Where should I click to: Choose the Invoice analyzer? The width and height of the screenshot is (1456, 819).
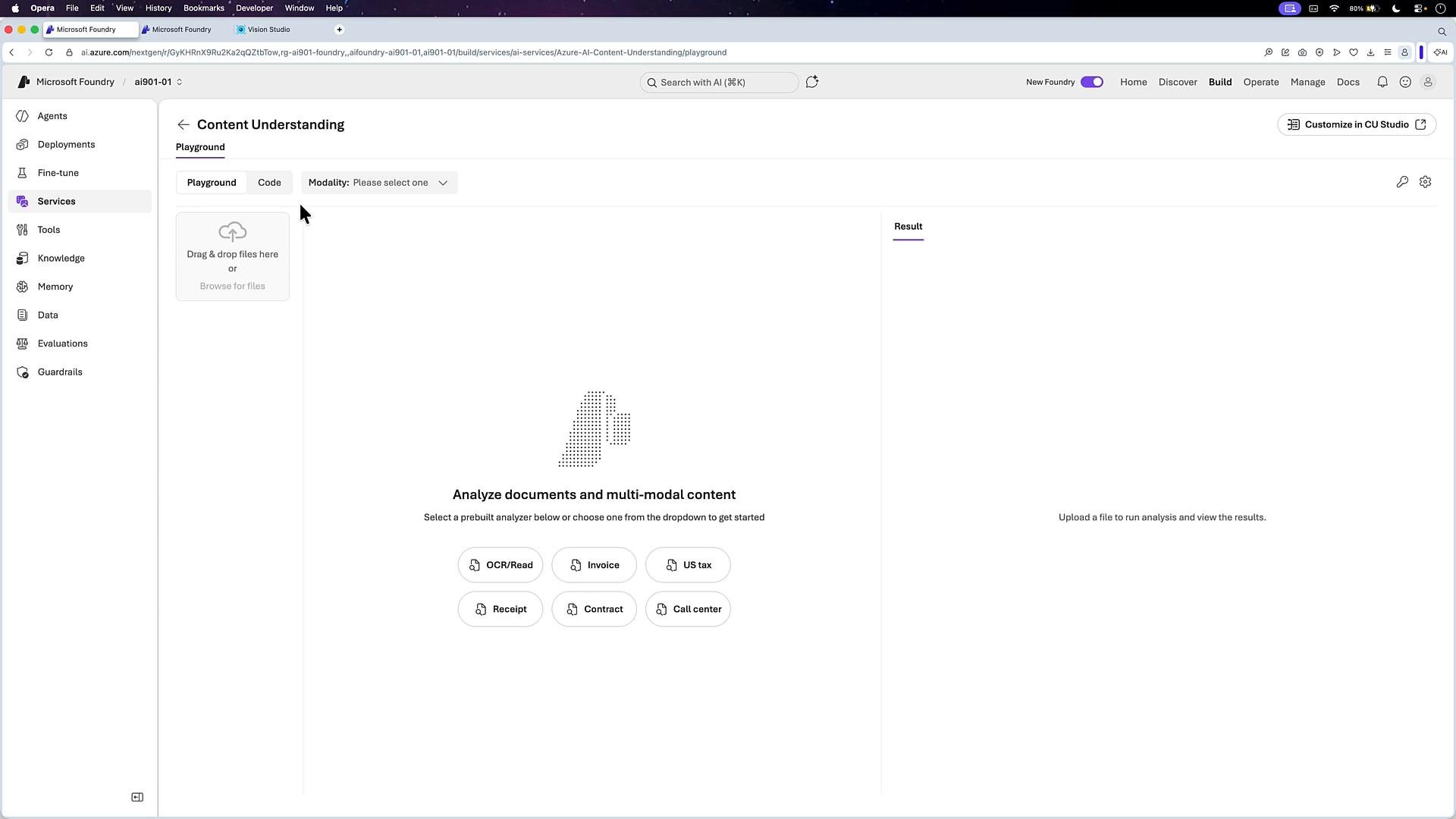coord(595,565)
